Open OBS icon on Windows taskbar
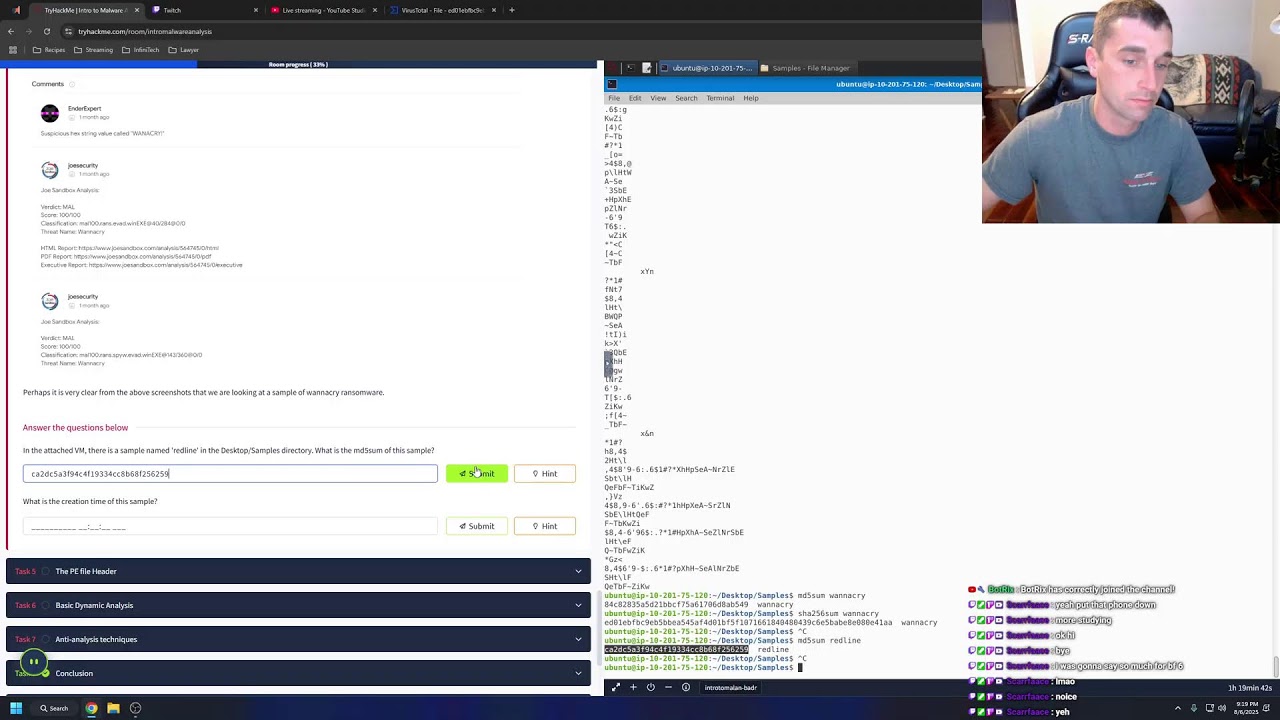This screenshot has height=720, width=1280. [135, 708]
